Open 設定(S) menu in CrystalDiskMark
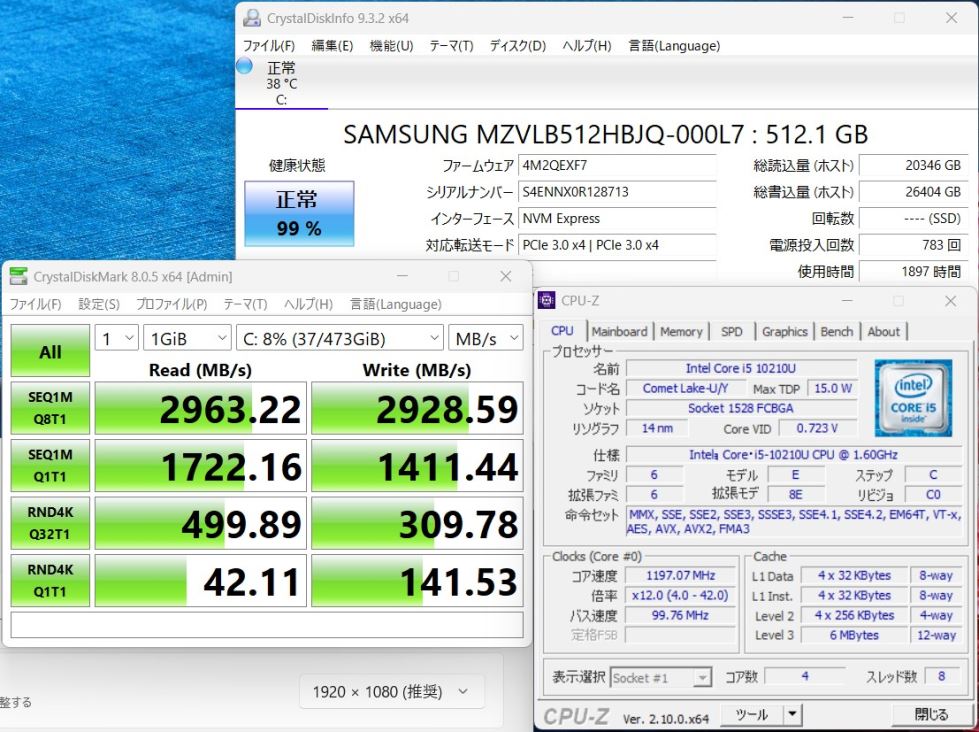979x732 pixels. (x=99, y=304)
